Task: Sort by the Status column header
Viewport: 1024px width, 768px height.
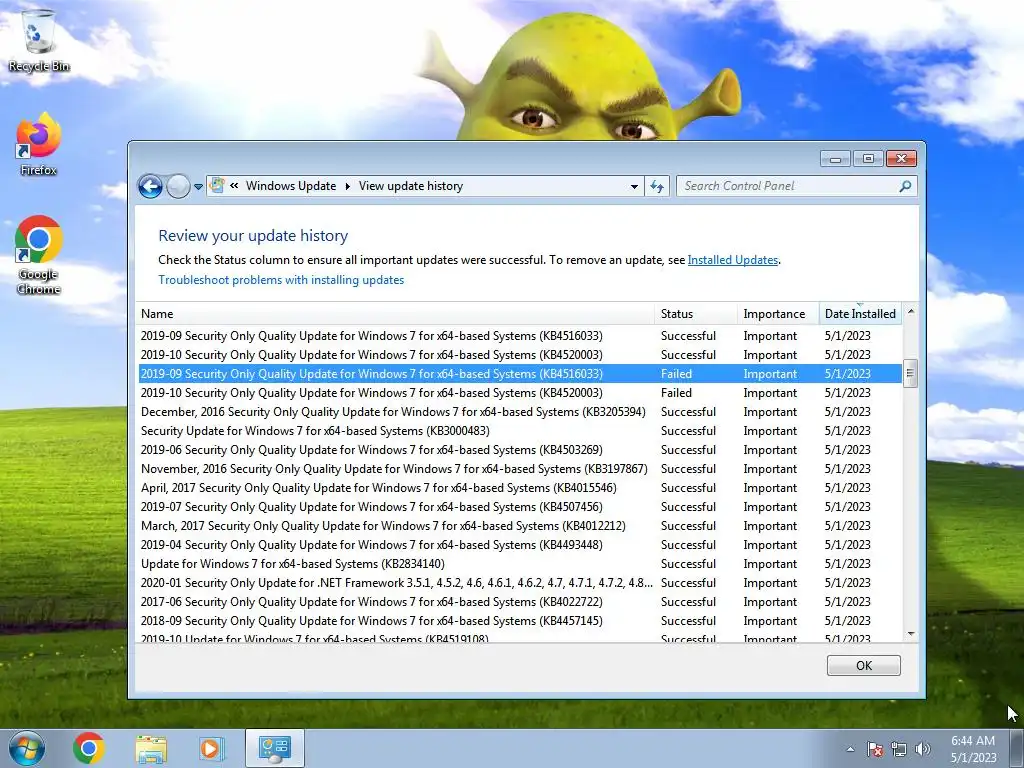Action: point(696,313)
